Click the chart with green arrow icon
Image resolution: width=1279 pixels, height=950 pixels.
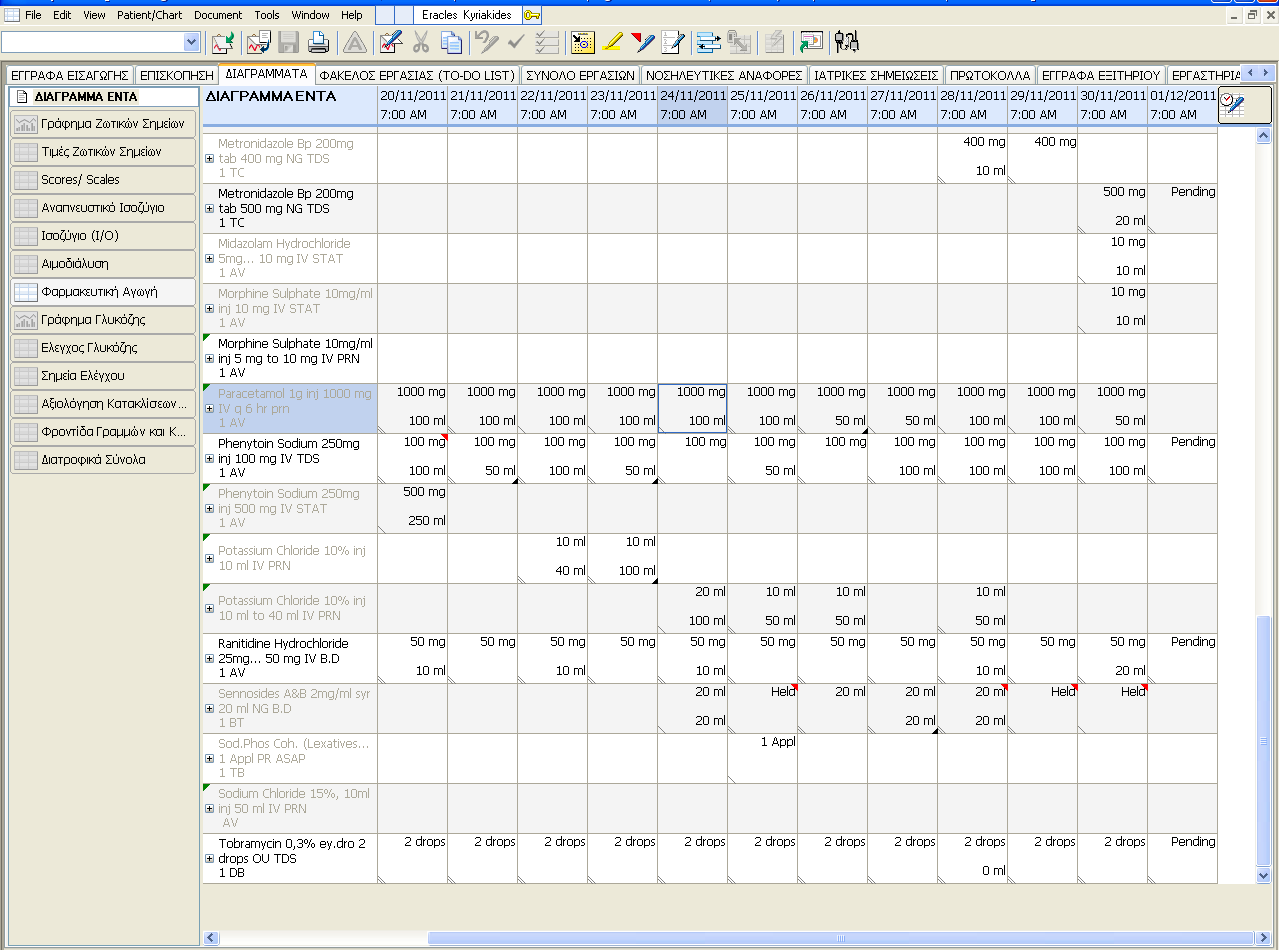point(222,42)
